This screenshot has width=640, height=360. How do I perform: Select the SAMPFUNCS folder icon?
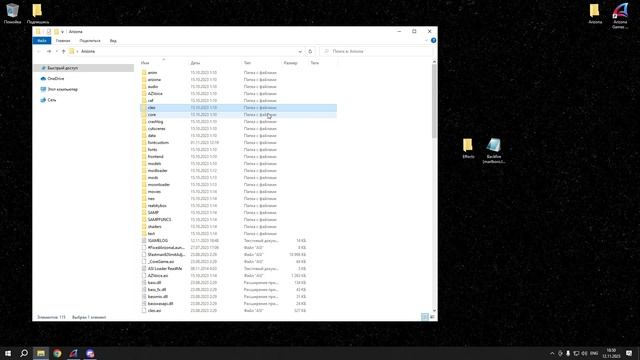point(144,220)
